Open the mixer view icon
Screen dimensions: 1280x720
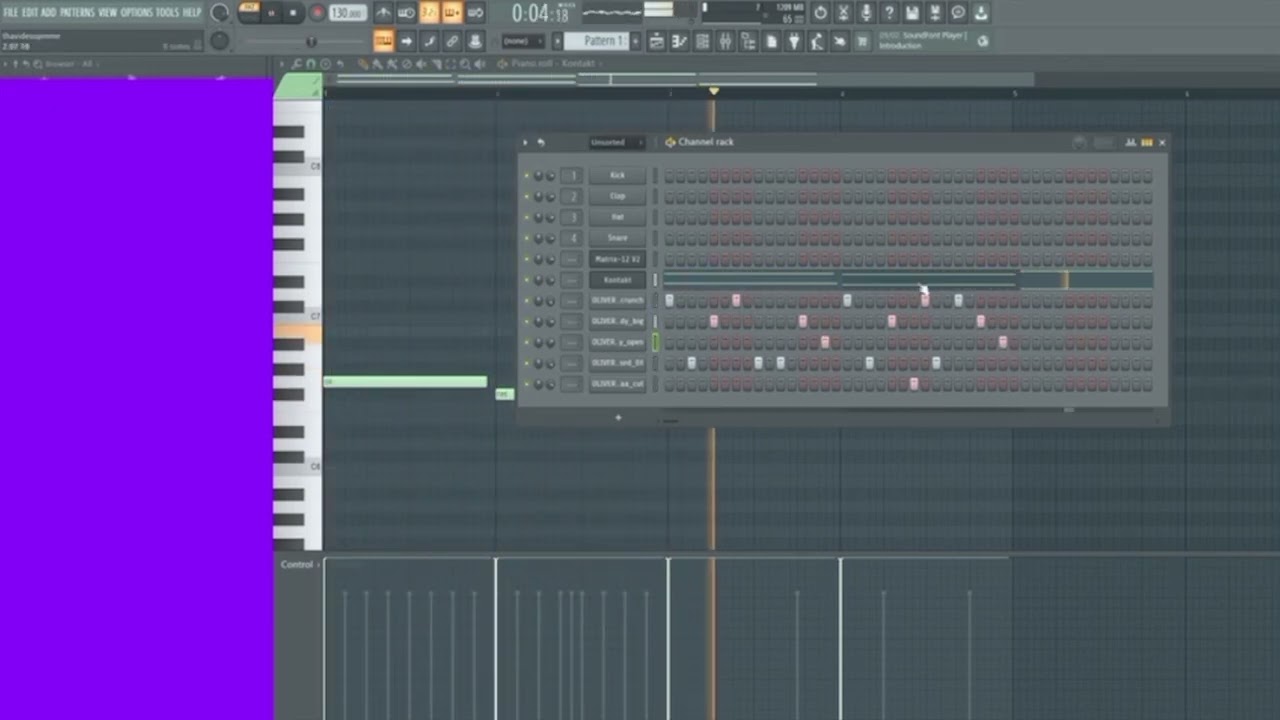tap(725, 41)
